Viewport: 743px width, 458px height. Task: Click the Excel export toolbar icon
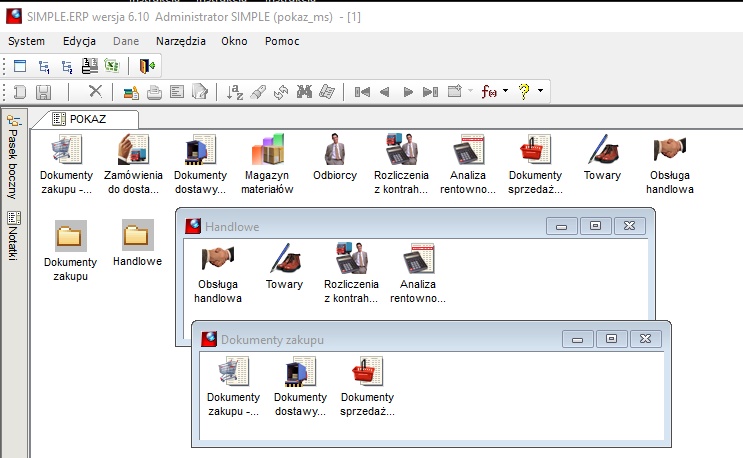tap(112, 65)
